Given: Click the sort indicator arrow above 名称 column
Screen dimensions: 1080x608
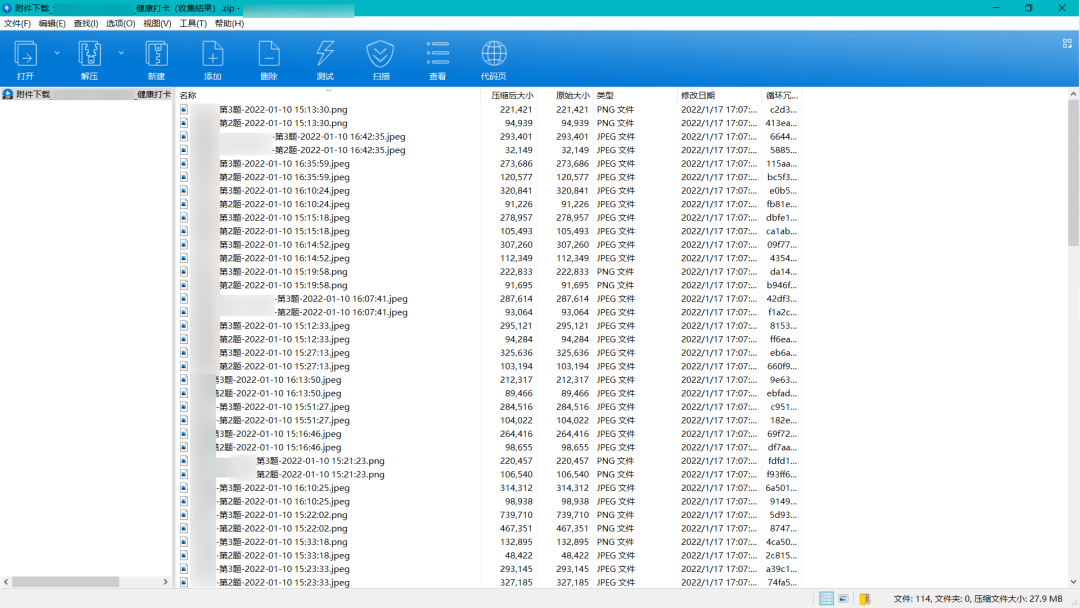Looking at the screenshot, I should tap(329, 90).
